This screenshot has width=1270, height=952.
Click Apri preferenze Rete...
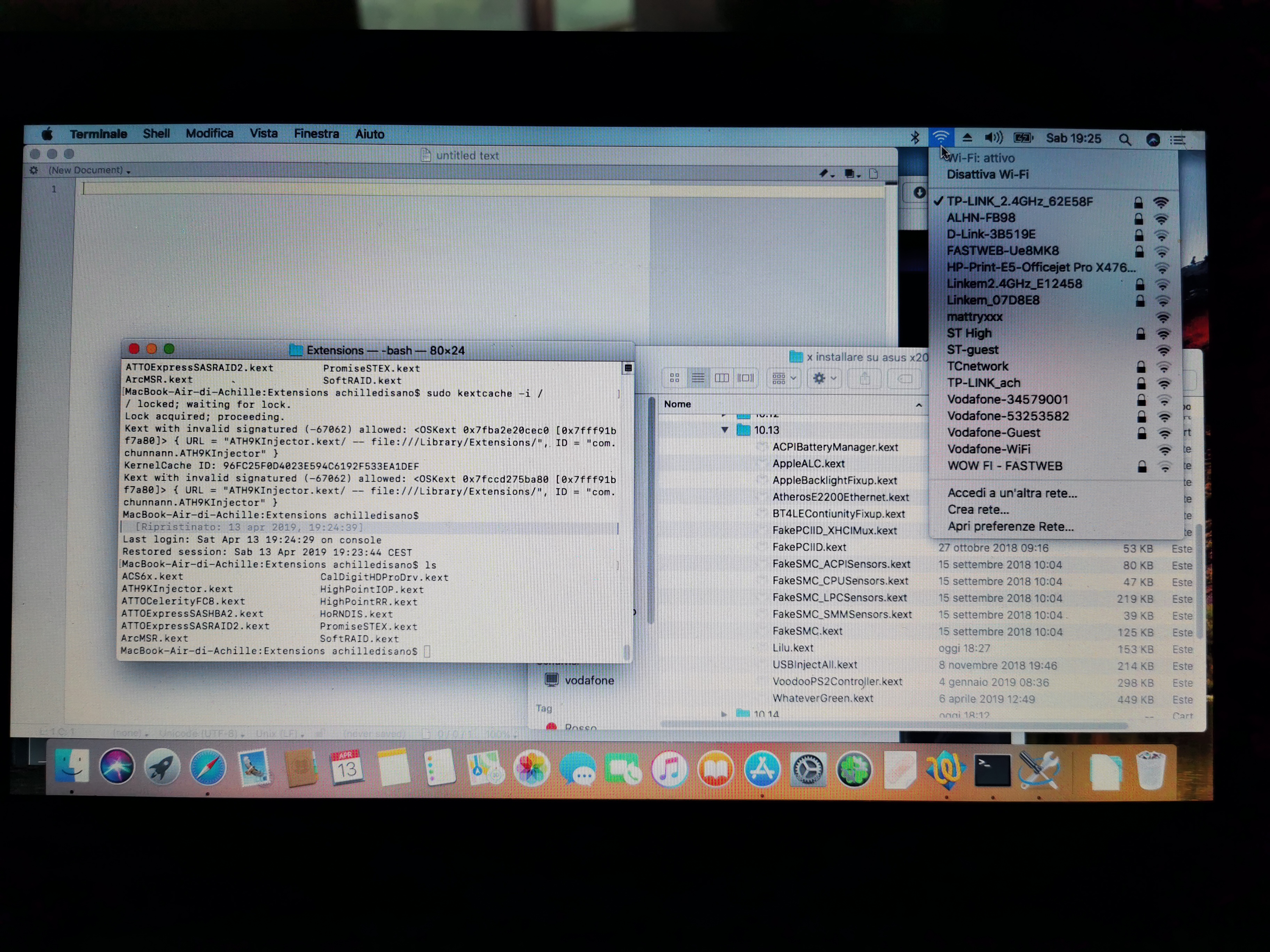[x=1011, y=526]
